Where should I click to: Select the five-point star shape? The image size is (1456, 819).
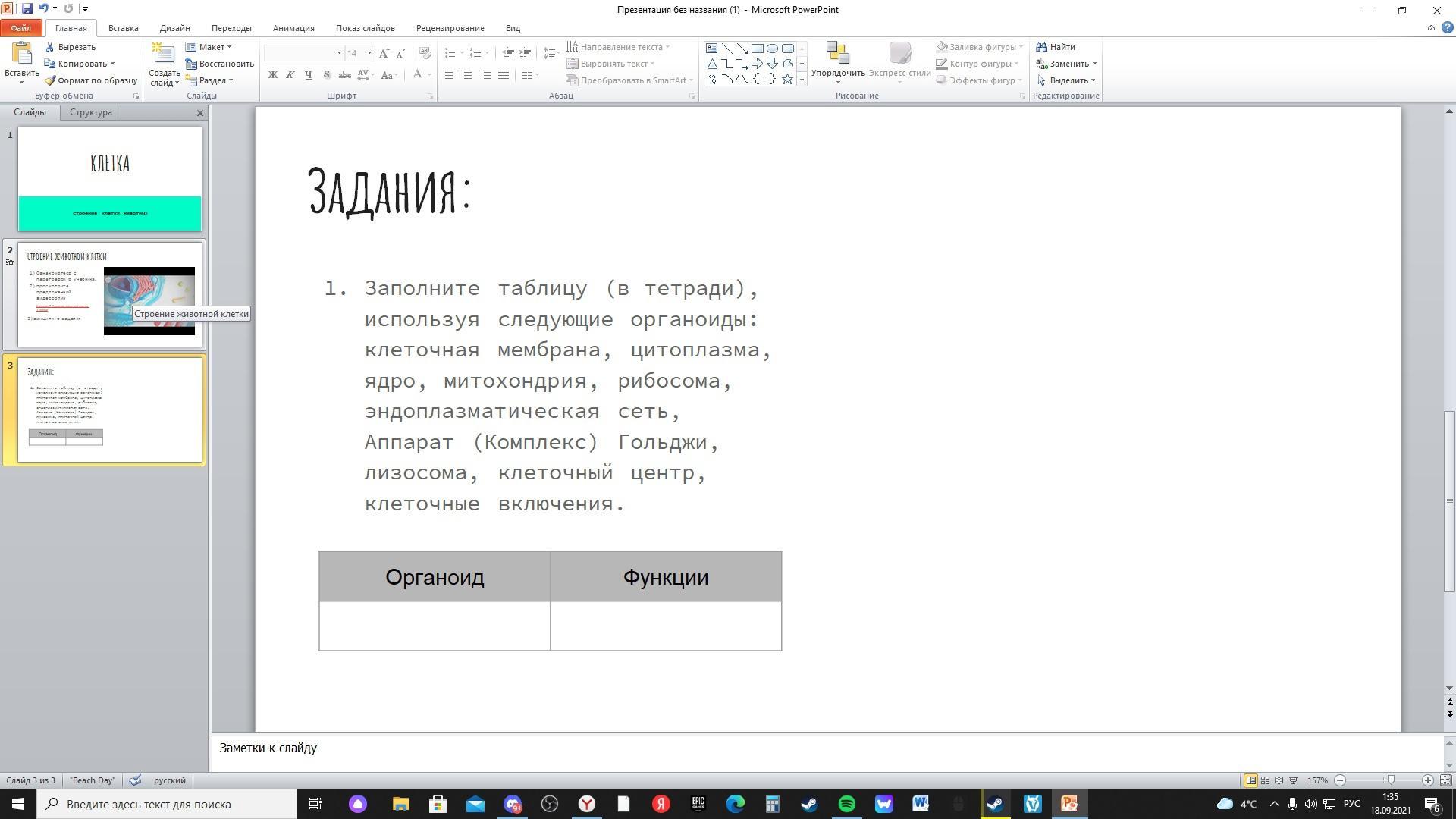click(x=787, y=79)
